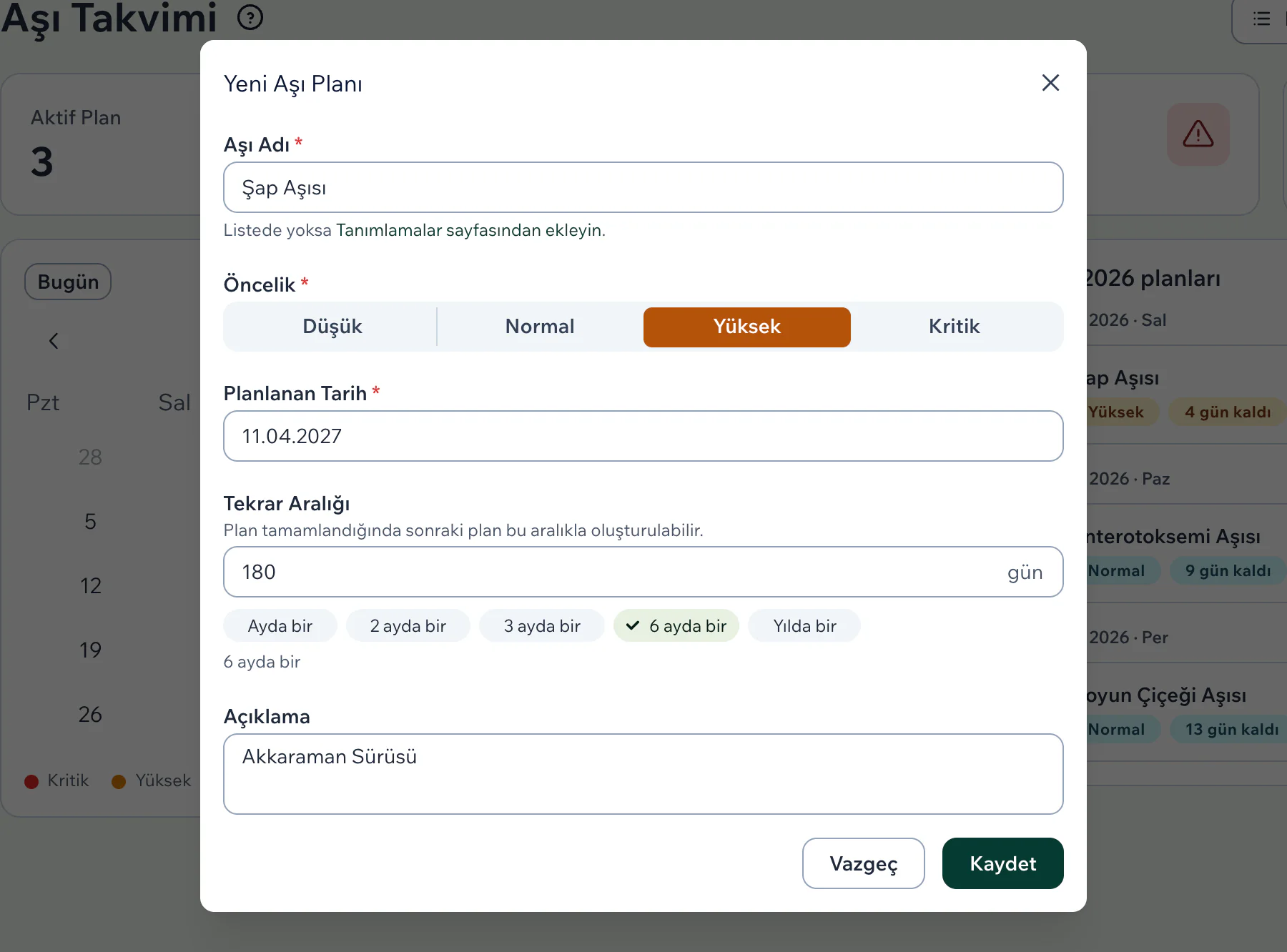
Task: Click the list view icon at top right
Action: pos(1262,19)
